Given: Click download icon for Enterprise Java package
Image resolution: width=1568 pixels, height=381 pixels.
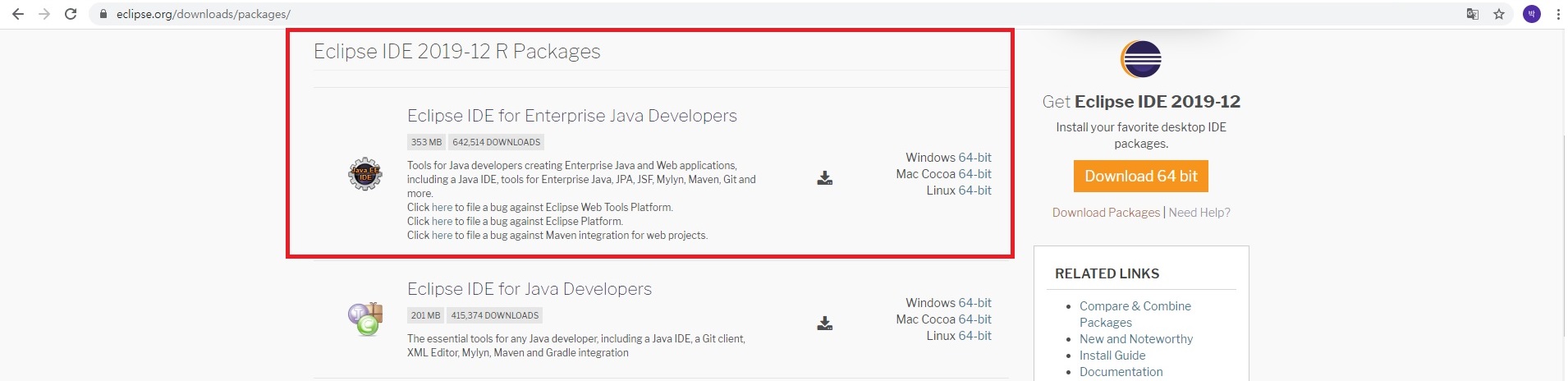Looking at the screenshot, I should (x=825, y=178).
